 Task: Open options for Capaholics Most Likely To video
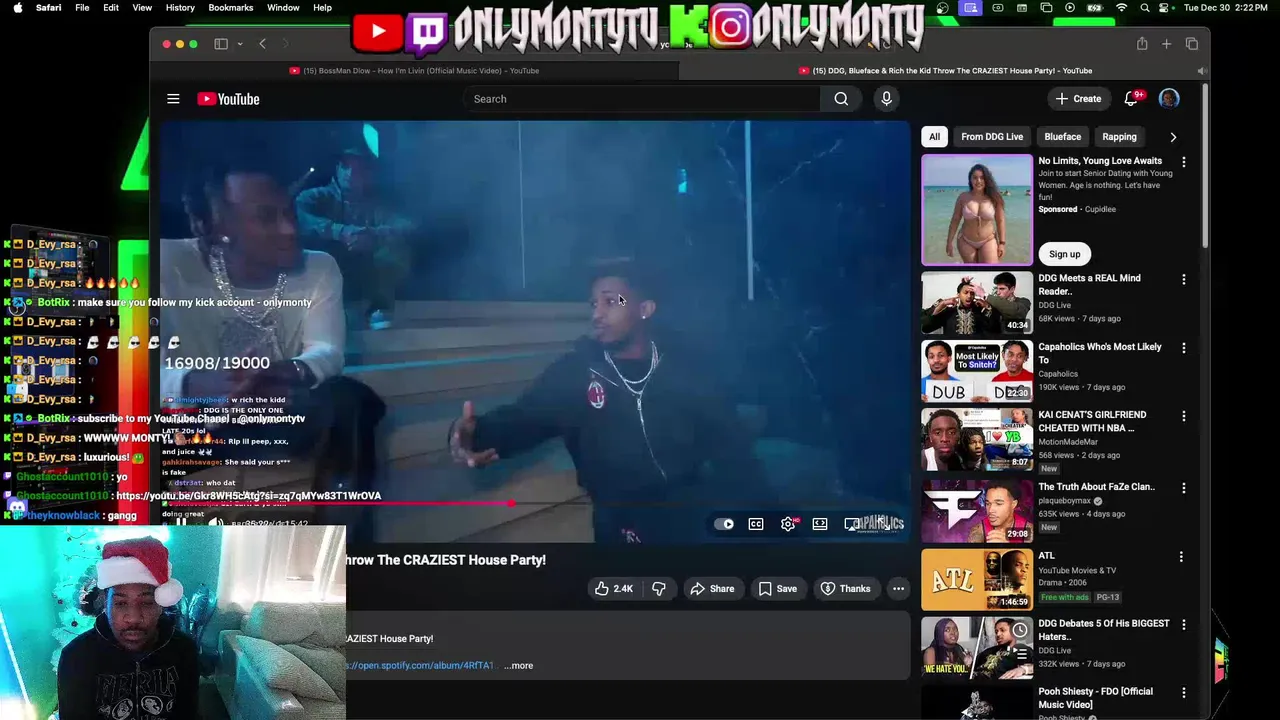(x=1184, y=348)
